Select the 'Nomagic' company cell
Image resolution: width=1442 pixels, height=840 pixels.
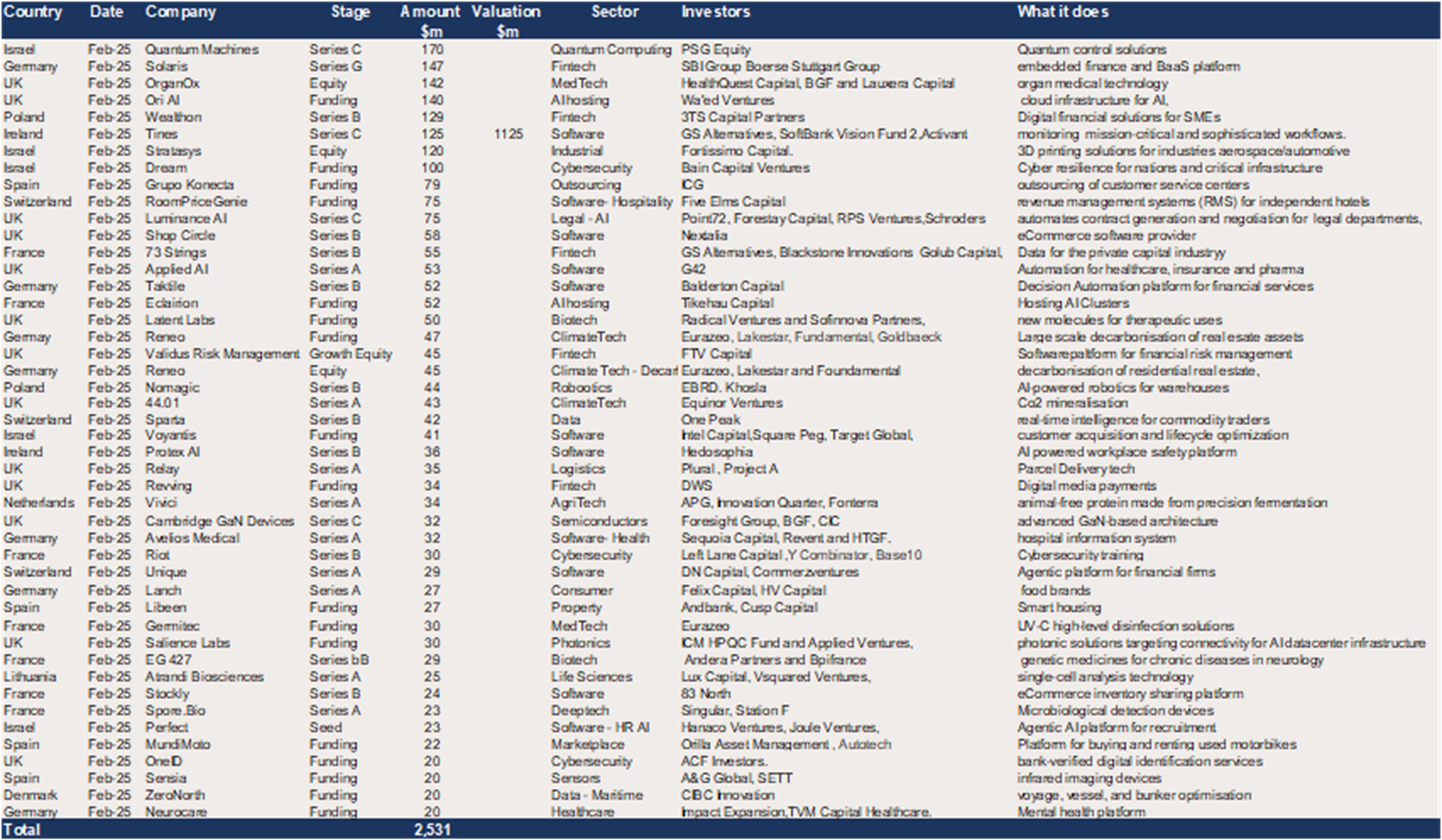point(172,388)
